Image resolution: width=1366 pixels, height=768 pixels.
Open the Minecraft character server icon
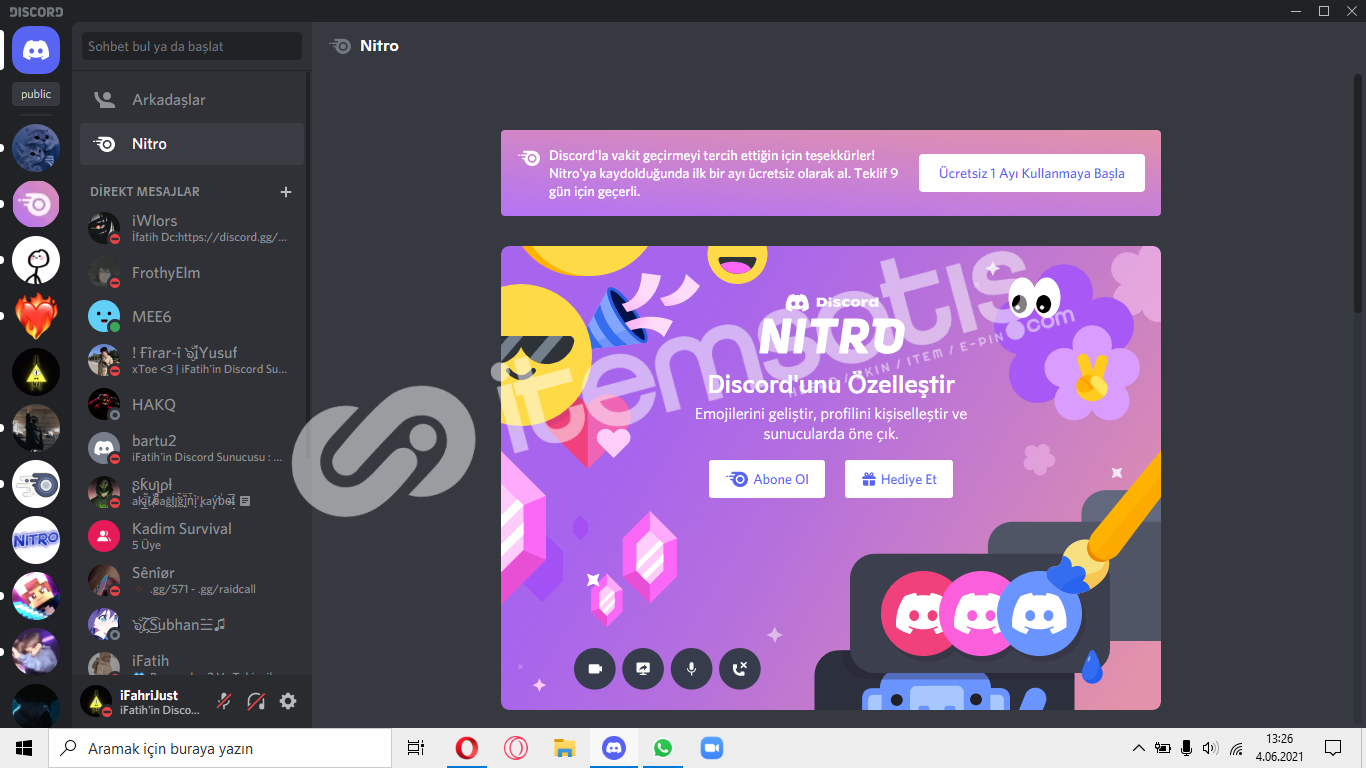(x=36, y=596)
